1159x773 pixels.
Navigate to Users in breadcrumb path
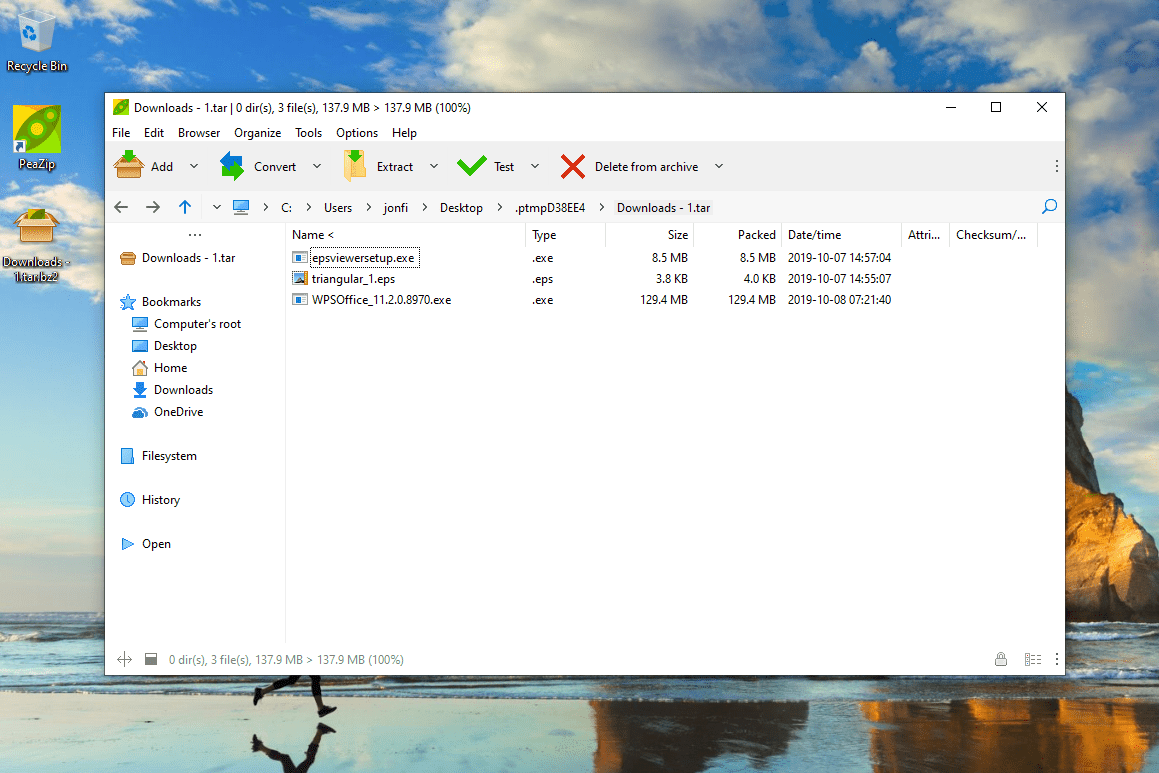pyautogui.click(x=338, y=208)
